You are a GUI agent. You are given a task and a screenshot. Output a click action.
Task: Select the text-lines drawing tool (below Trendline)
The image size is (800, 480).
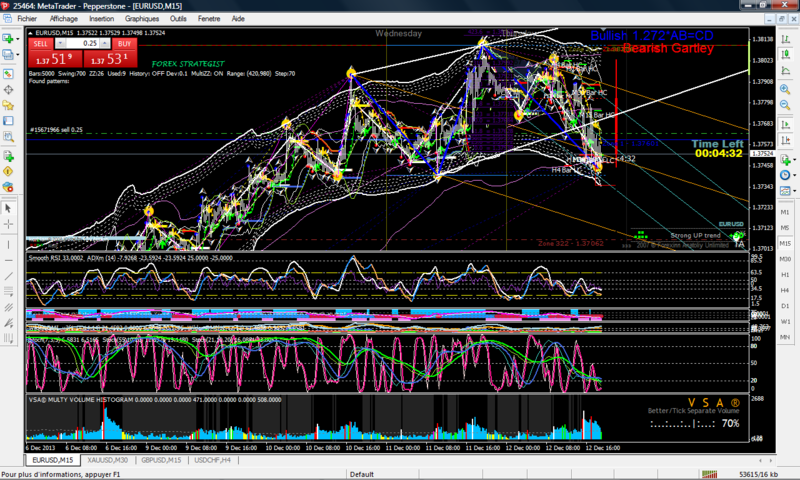[x=8, y=291]
